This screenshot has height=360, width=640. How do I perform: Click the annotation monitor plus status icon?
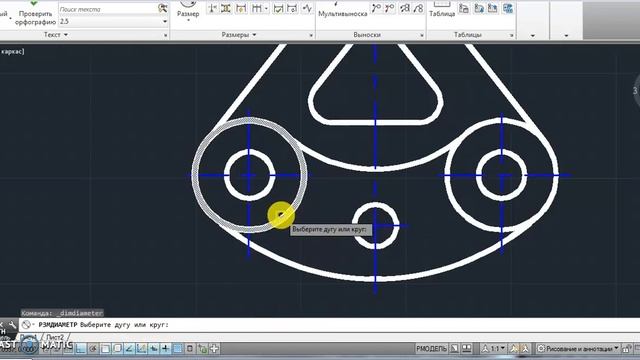tap(214, 349)
